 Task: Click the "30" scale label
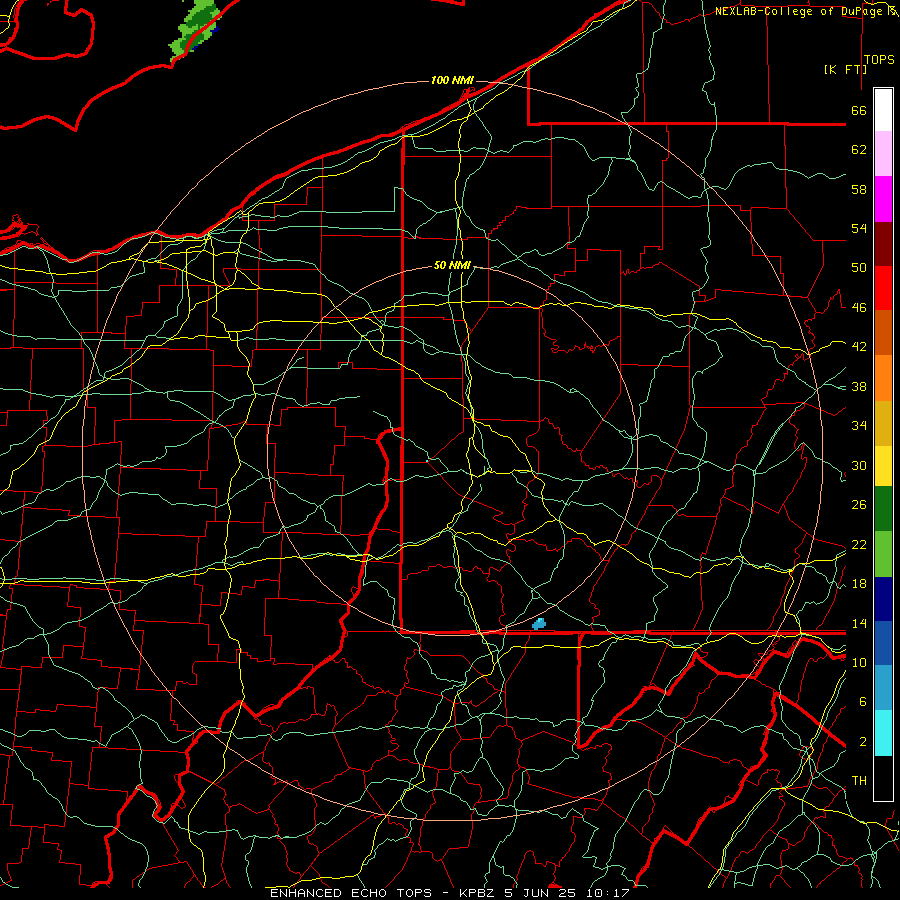[859, 465]
